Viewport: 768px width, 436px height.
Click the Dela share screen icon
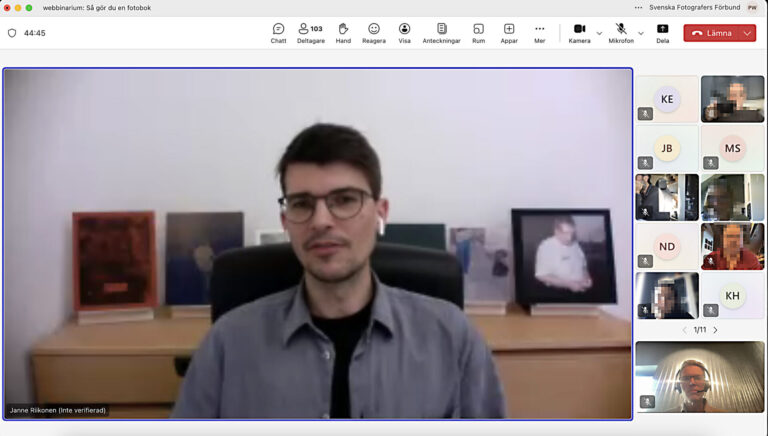662,33
